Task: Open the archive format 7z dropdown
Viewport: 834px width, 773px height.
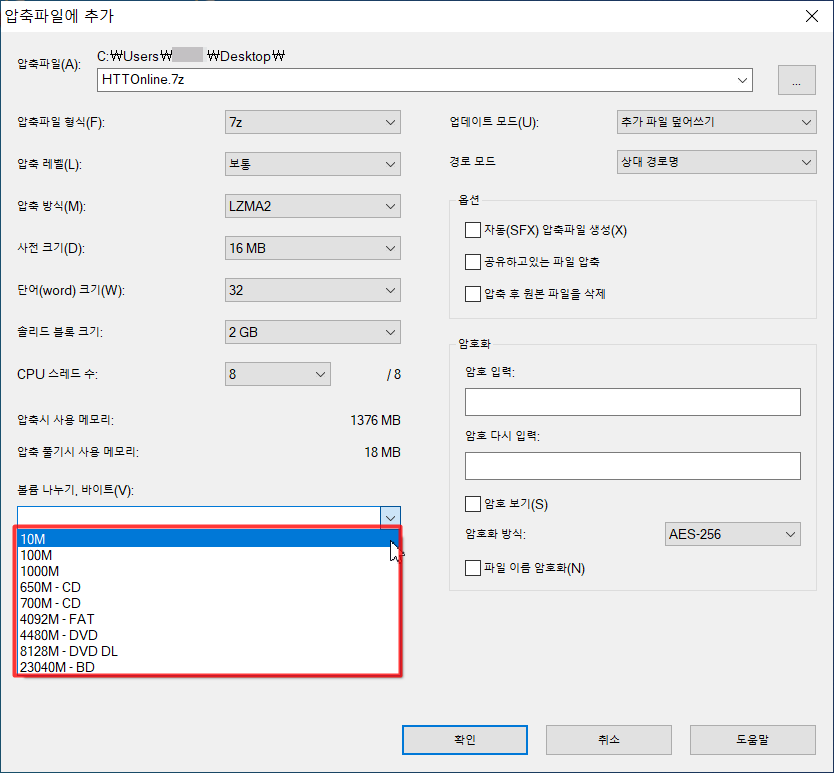Action: [x=313, y=122]
